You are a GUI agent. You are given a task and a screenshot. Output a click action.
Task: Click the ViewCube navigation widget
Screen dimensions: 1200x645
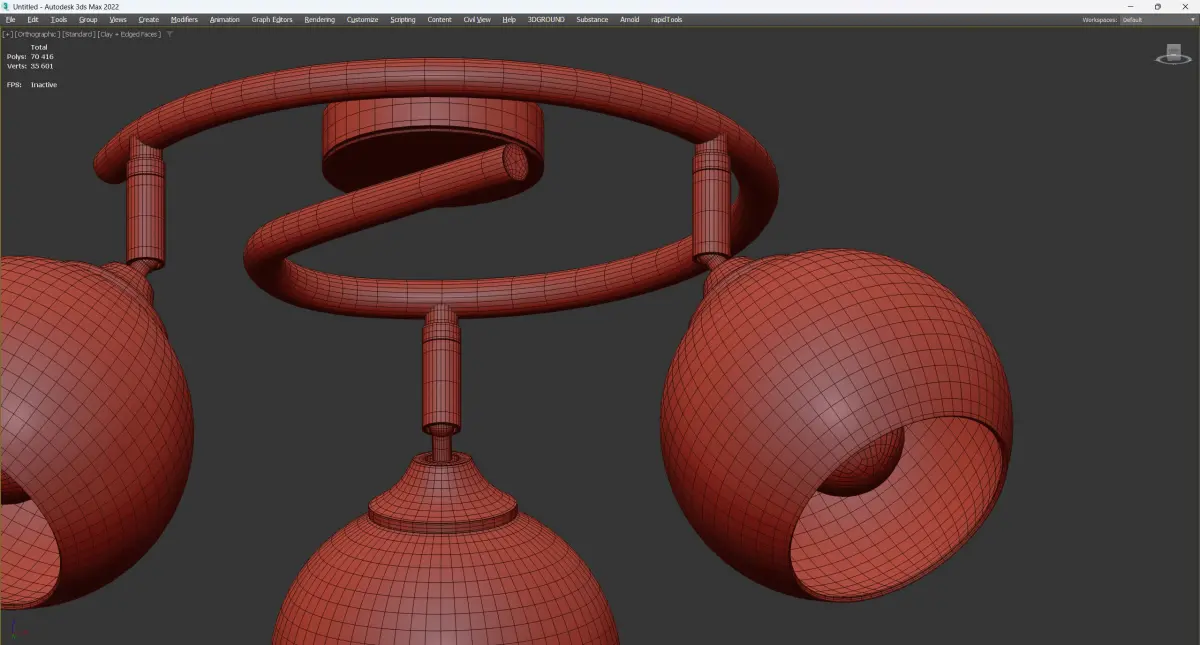coord(1173,54)
